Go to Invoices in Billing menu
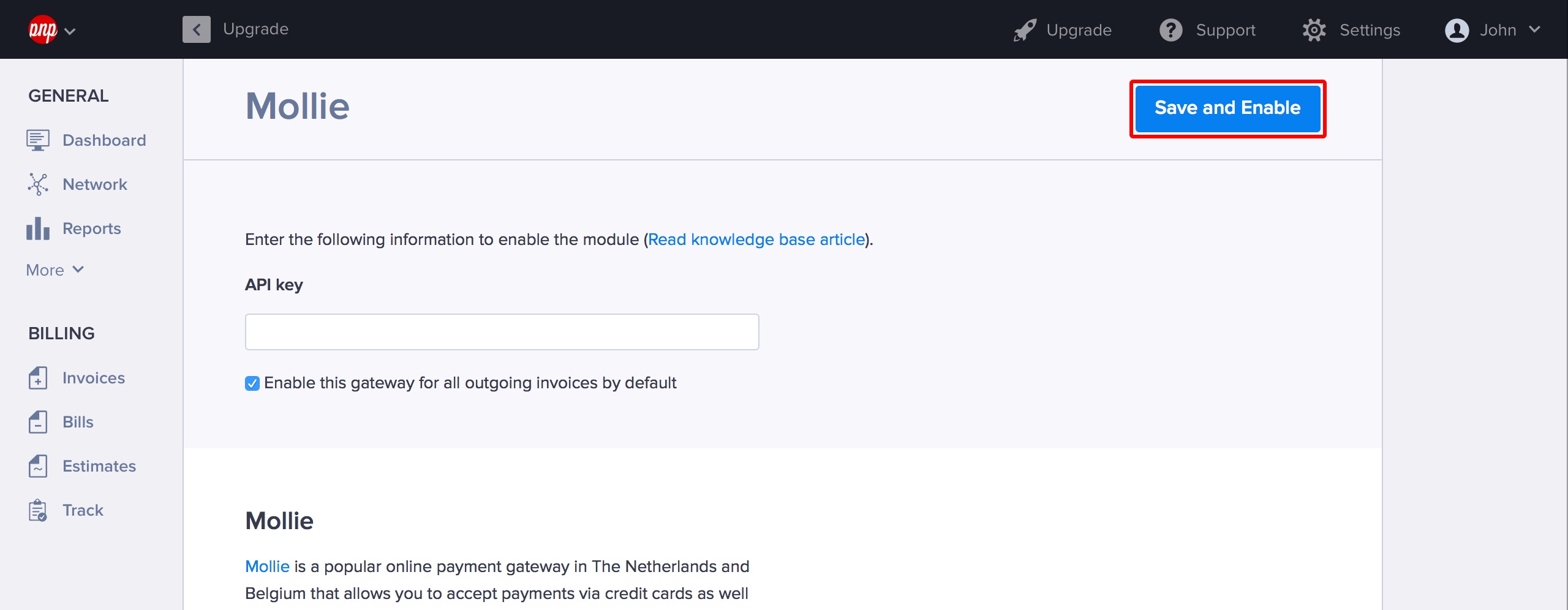This screenshot has width=1568, height=610. (93, 378)
